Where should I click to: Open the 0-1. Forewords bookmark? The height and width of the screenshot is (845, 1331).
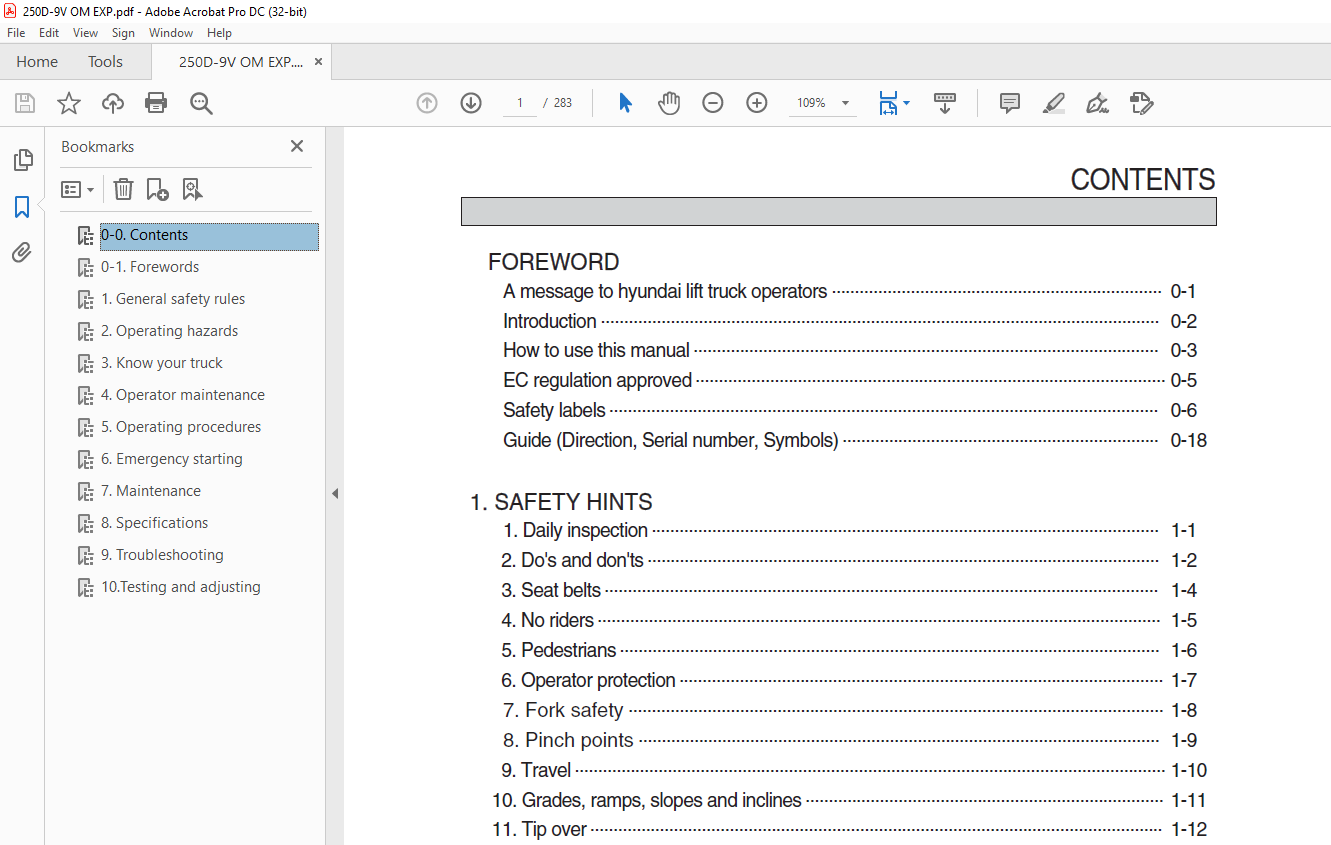(150, 267)
